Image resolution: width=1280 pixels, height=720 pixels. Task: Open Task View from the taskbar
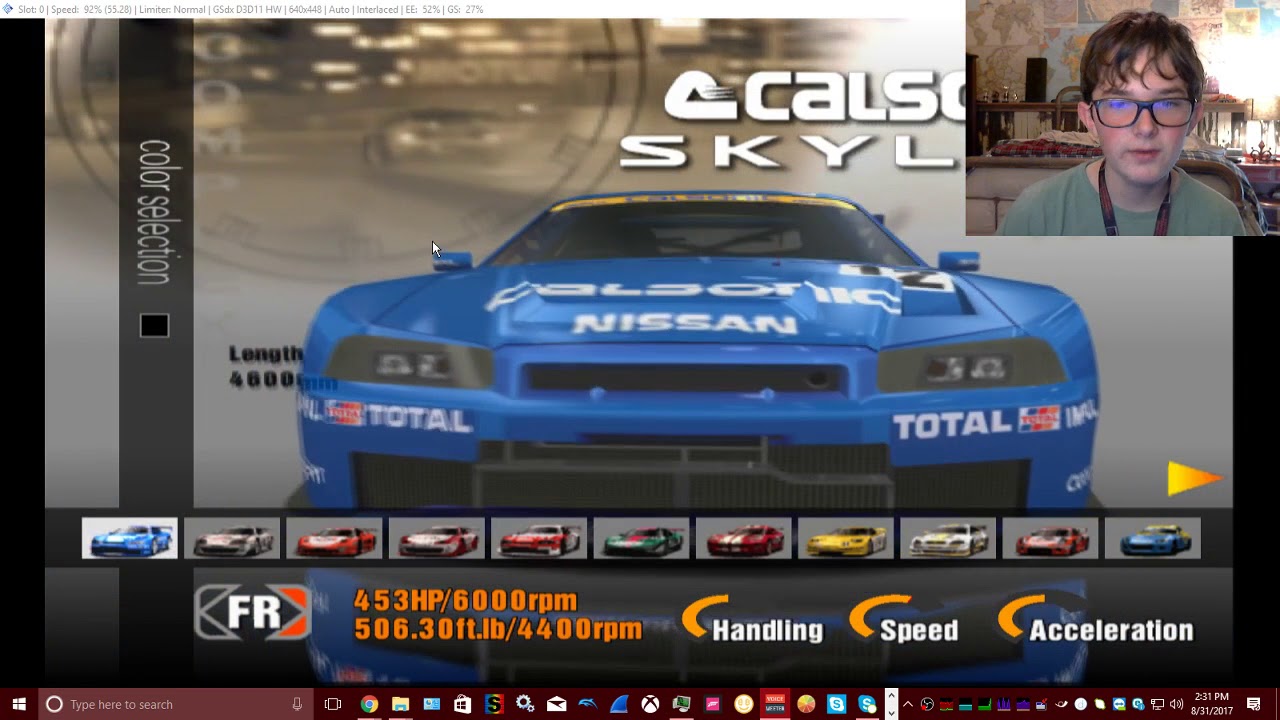click(333, 704)
